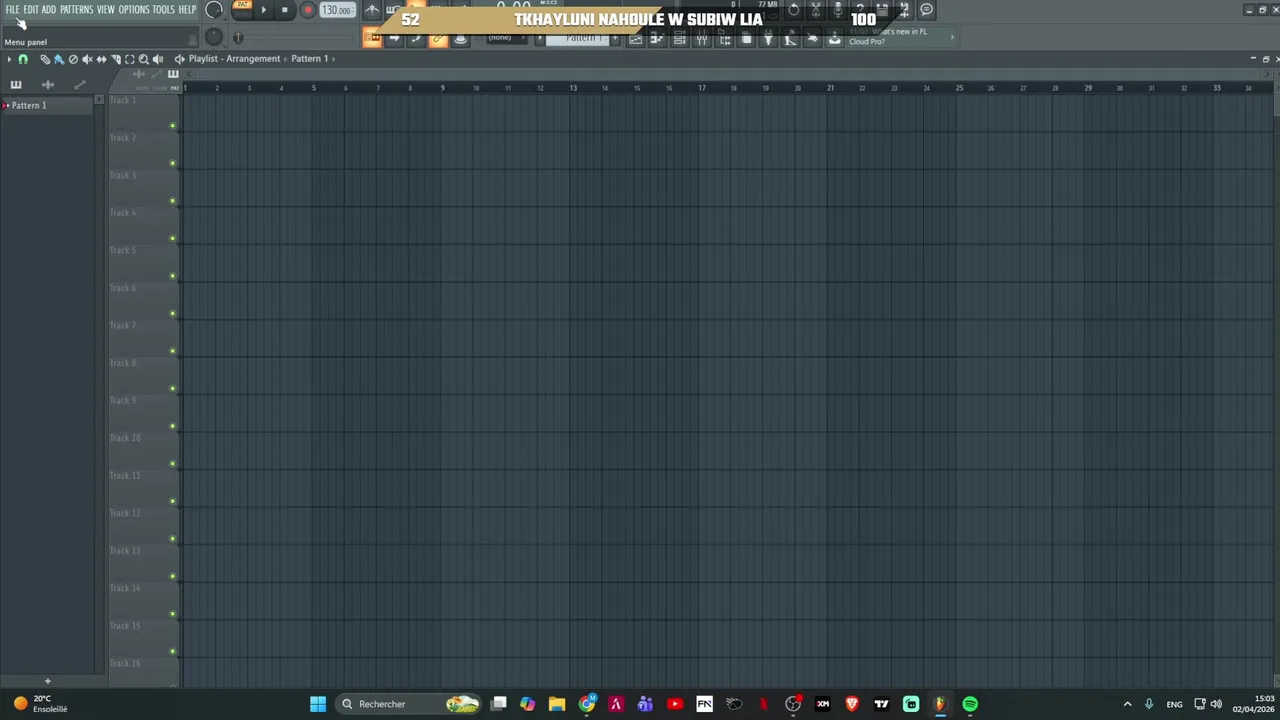Click the scissors audio editor icon
Image resolution: width=1280 pixels, height=720 pixels.
click(815, 9)
